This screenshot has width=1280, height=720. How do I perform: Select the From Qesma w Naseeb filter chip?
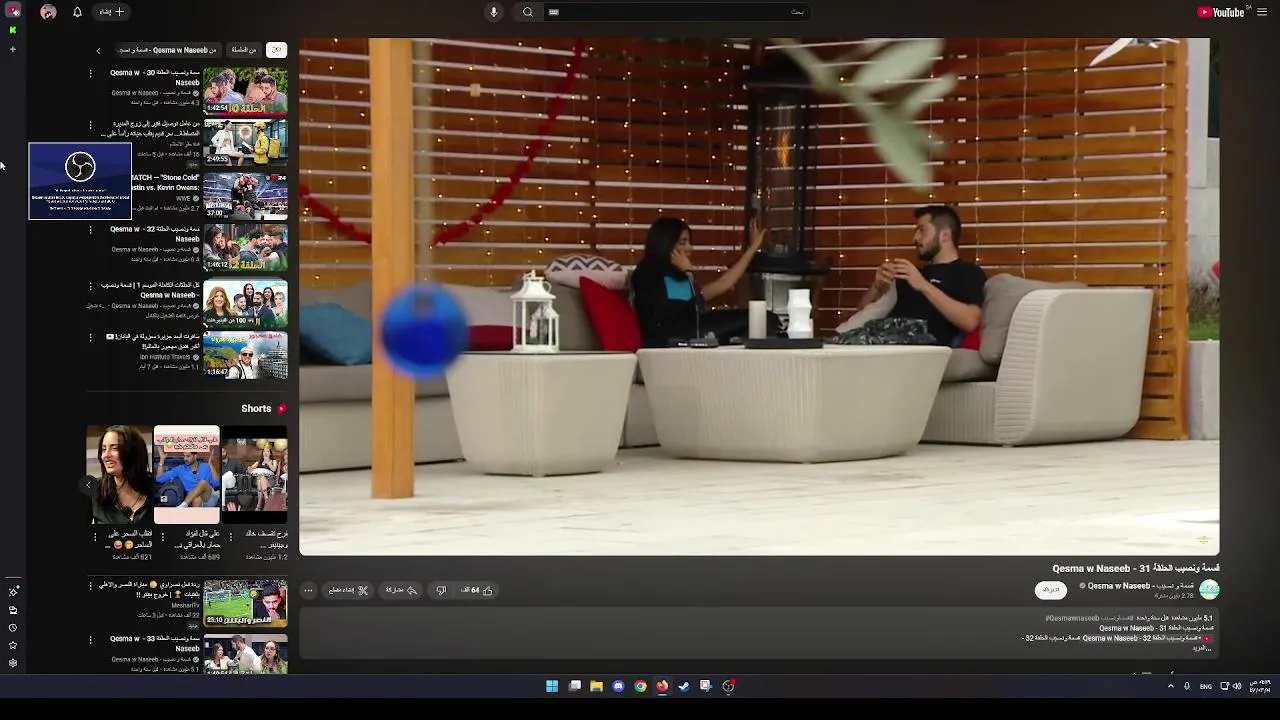(168, 50)
